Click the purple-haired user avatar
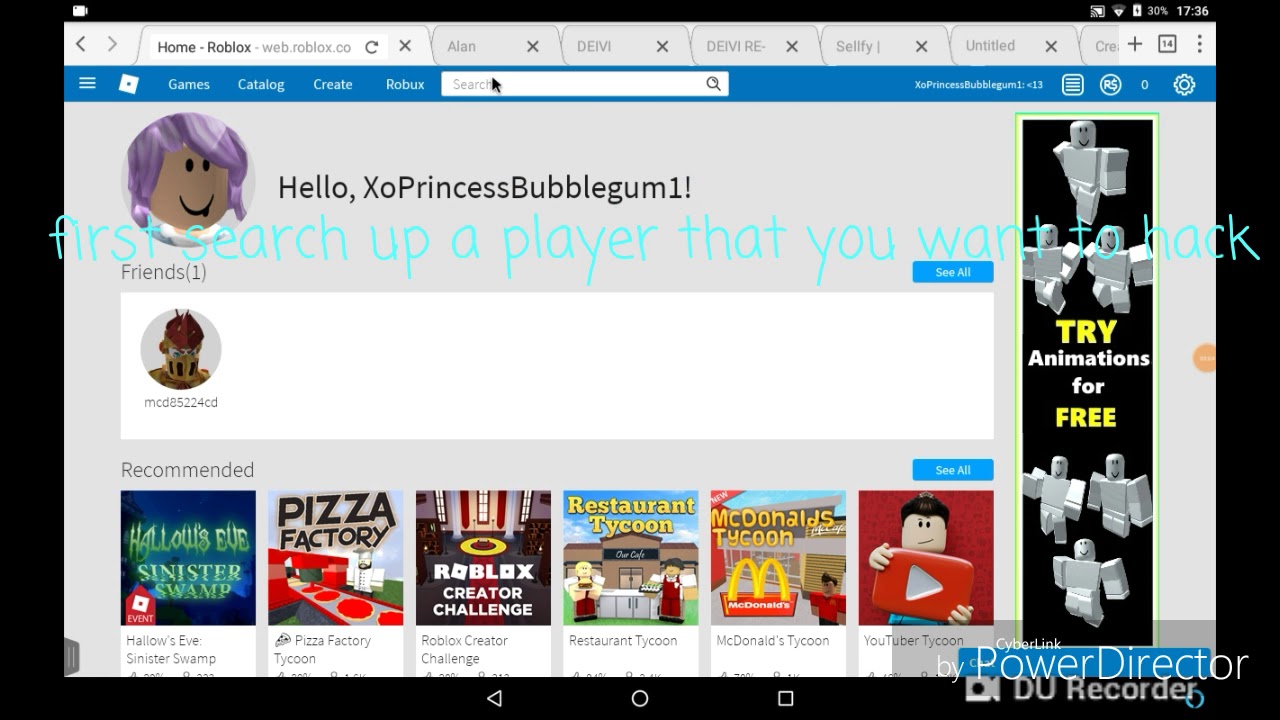Viewport: 1280px width, 720px height. (188, 178)
